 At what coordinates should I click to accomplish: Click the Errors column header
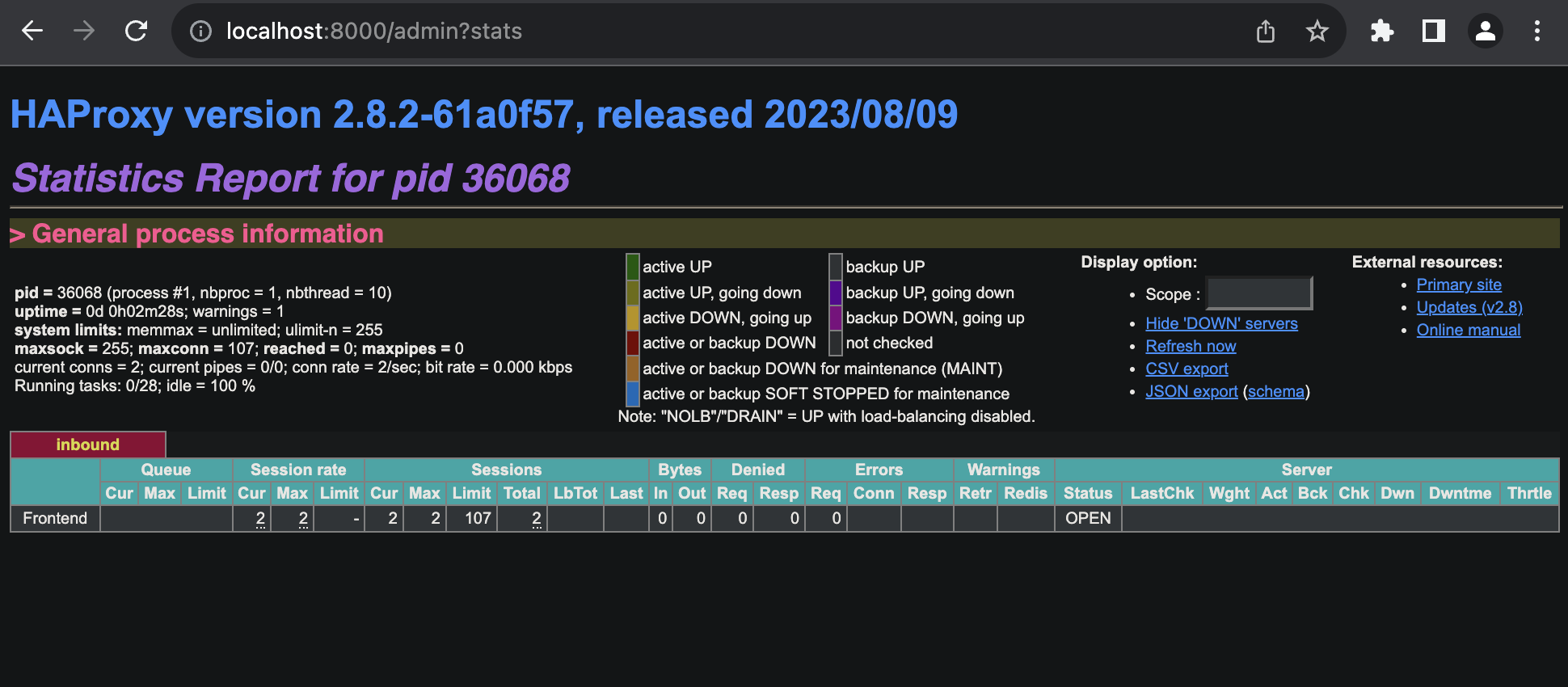[x=879, y=470]
